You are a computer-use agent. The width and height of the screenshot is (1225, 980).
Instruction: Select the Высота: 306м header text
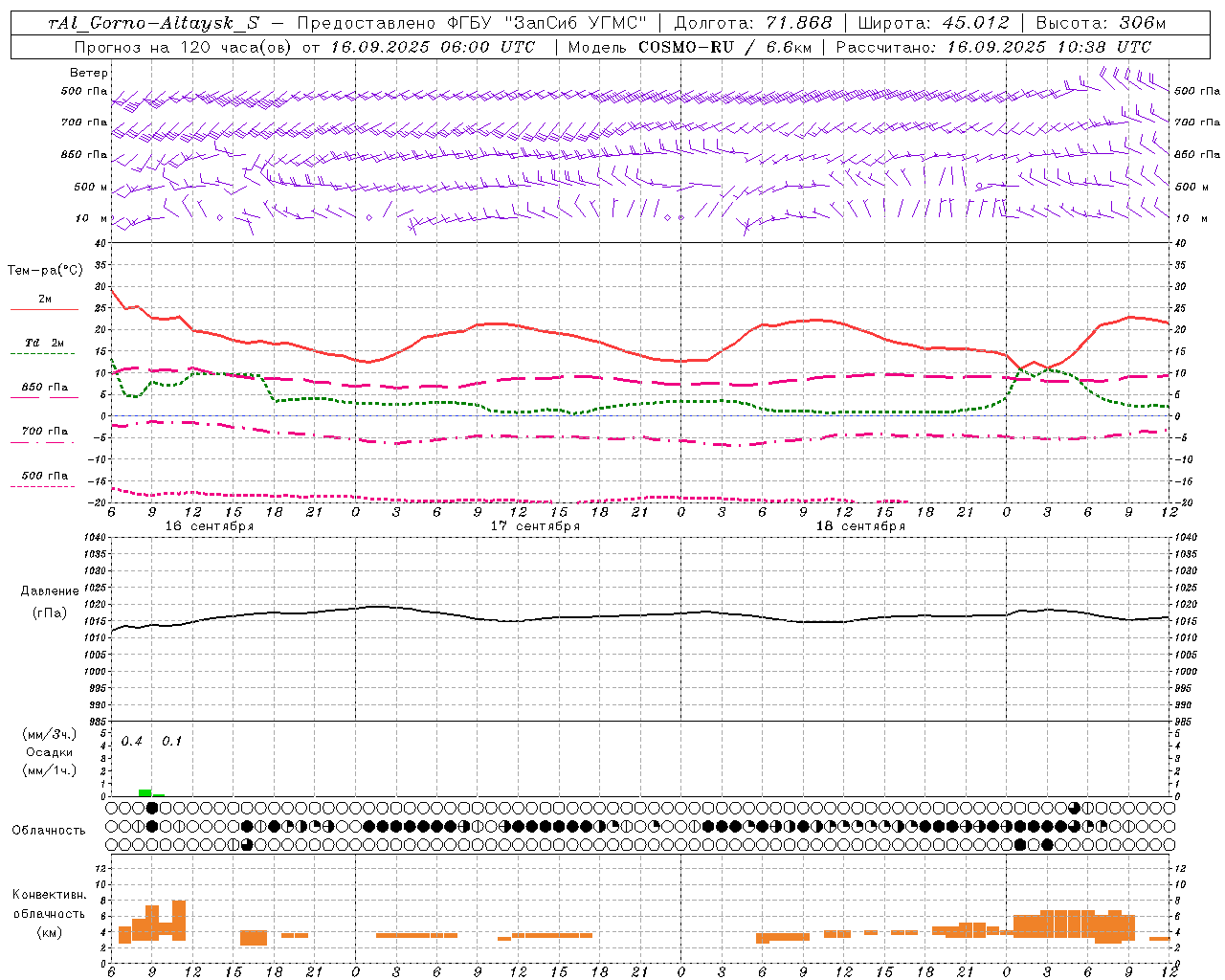coord(1100,24)
